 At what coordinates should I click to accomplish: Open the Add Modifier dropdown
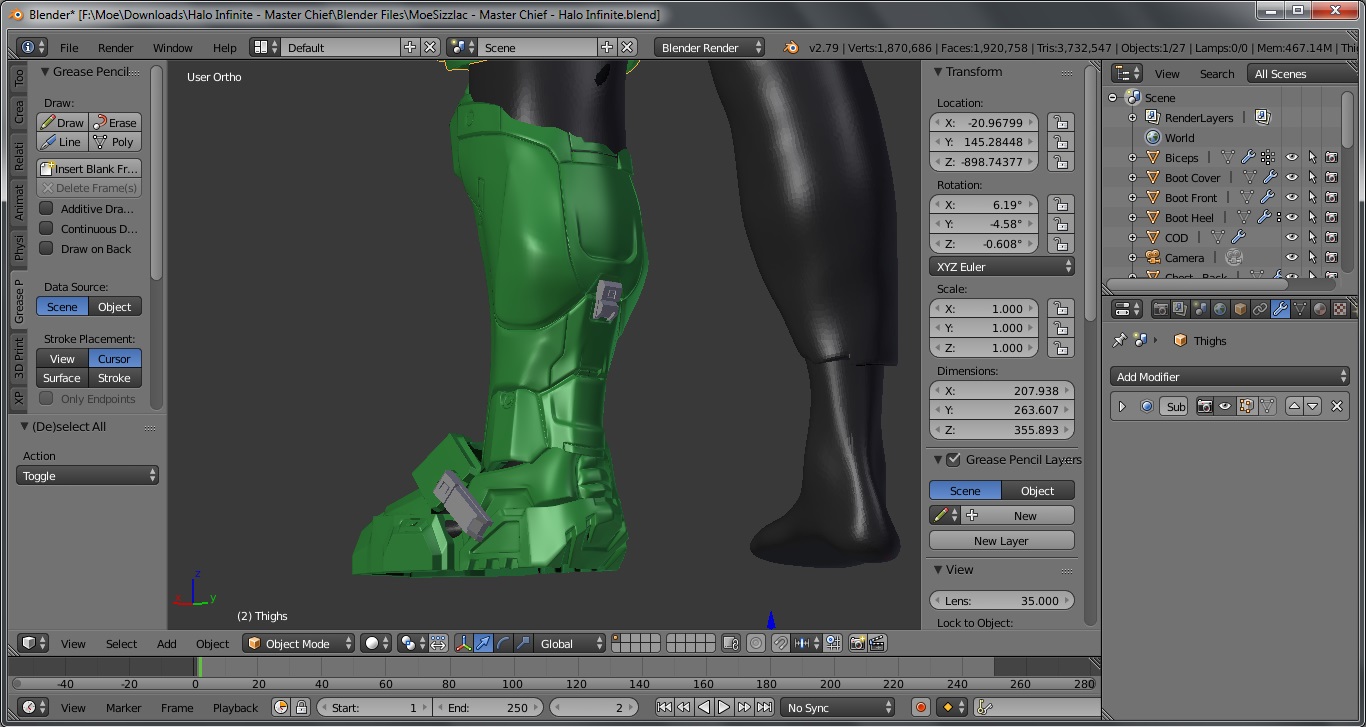click(x=1230, y=377)
